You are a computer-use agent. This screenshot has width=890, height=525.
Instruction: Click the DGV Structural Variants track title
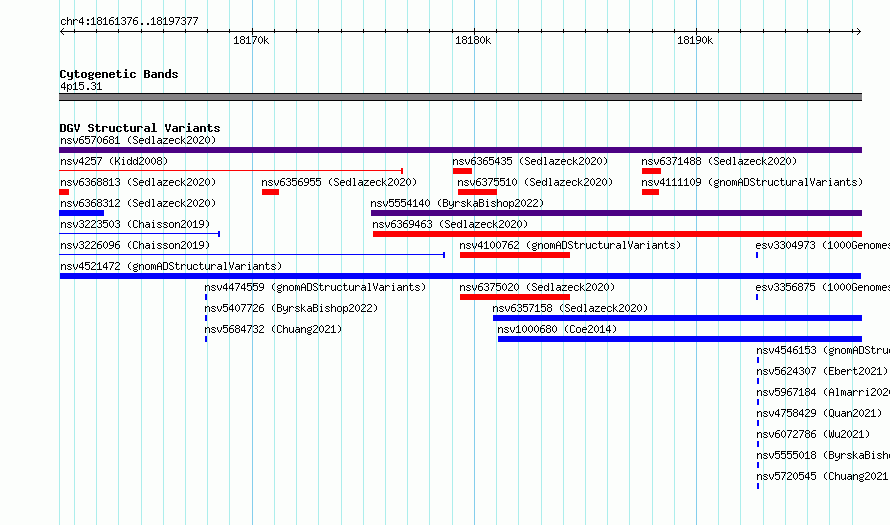coord(140,128)
